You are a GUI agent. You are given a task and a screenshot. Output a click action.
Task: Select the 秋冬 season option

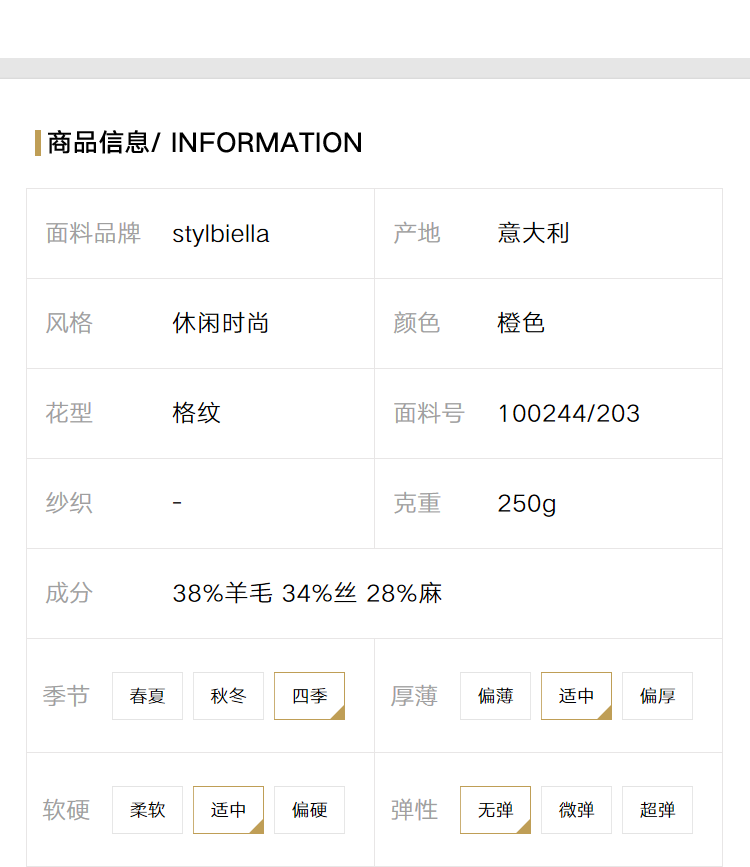[228, 696]
